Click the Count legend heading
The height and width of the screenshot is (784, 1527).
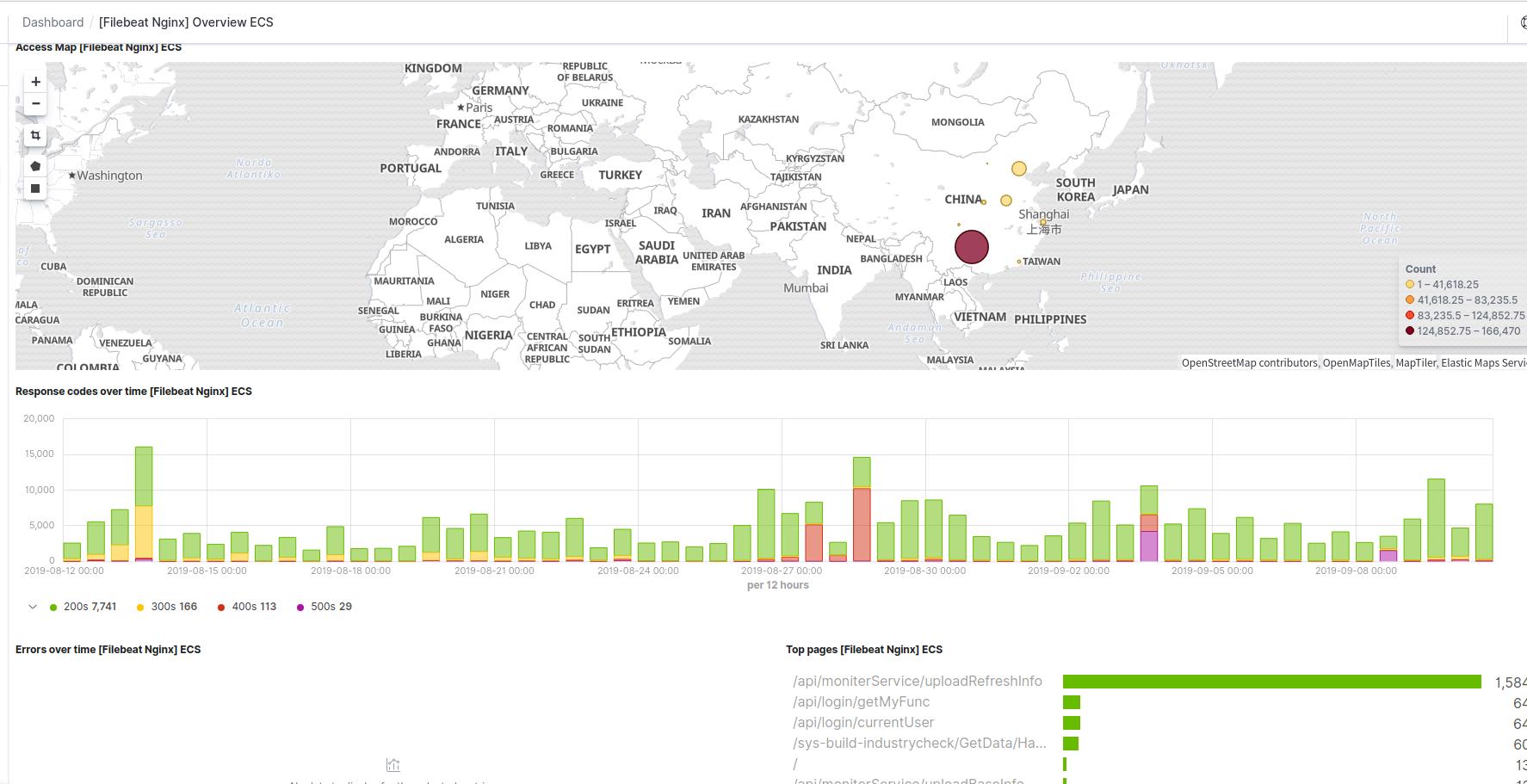pyautogui.click(x=1420, y=269)
